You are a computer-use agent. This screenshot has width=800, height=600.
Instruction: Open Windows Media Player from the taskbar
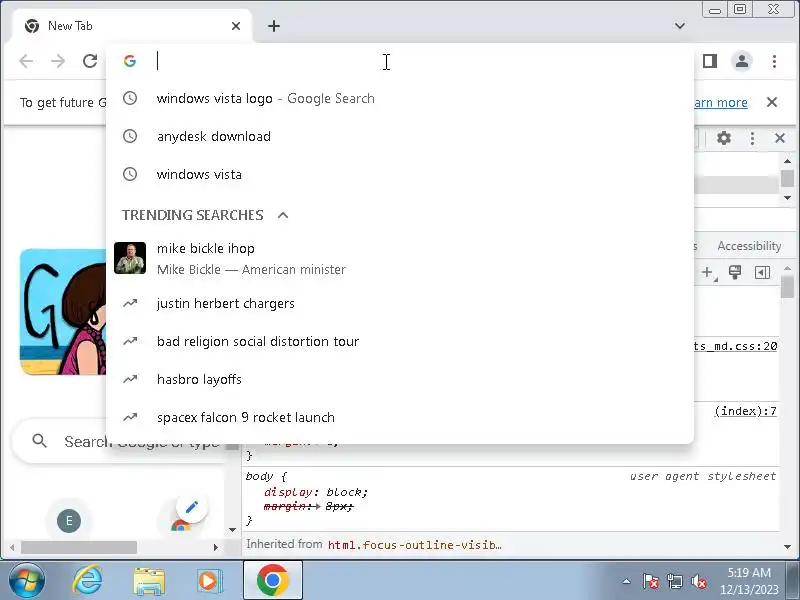point(209,581)
